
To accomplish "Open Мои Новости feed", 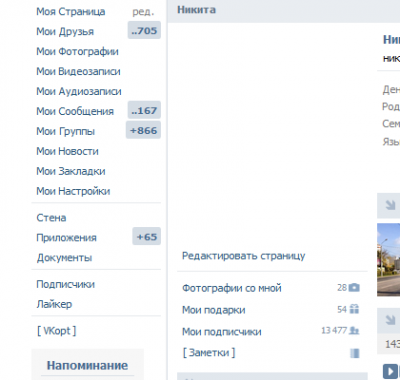I will 67,151.
